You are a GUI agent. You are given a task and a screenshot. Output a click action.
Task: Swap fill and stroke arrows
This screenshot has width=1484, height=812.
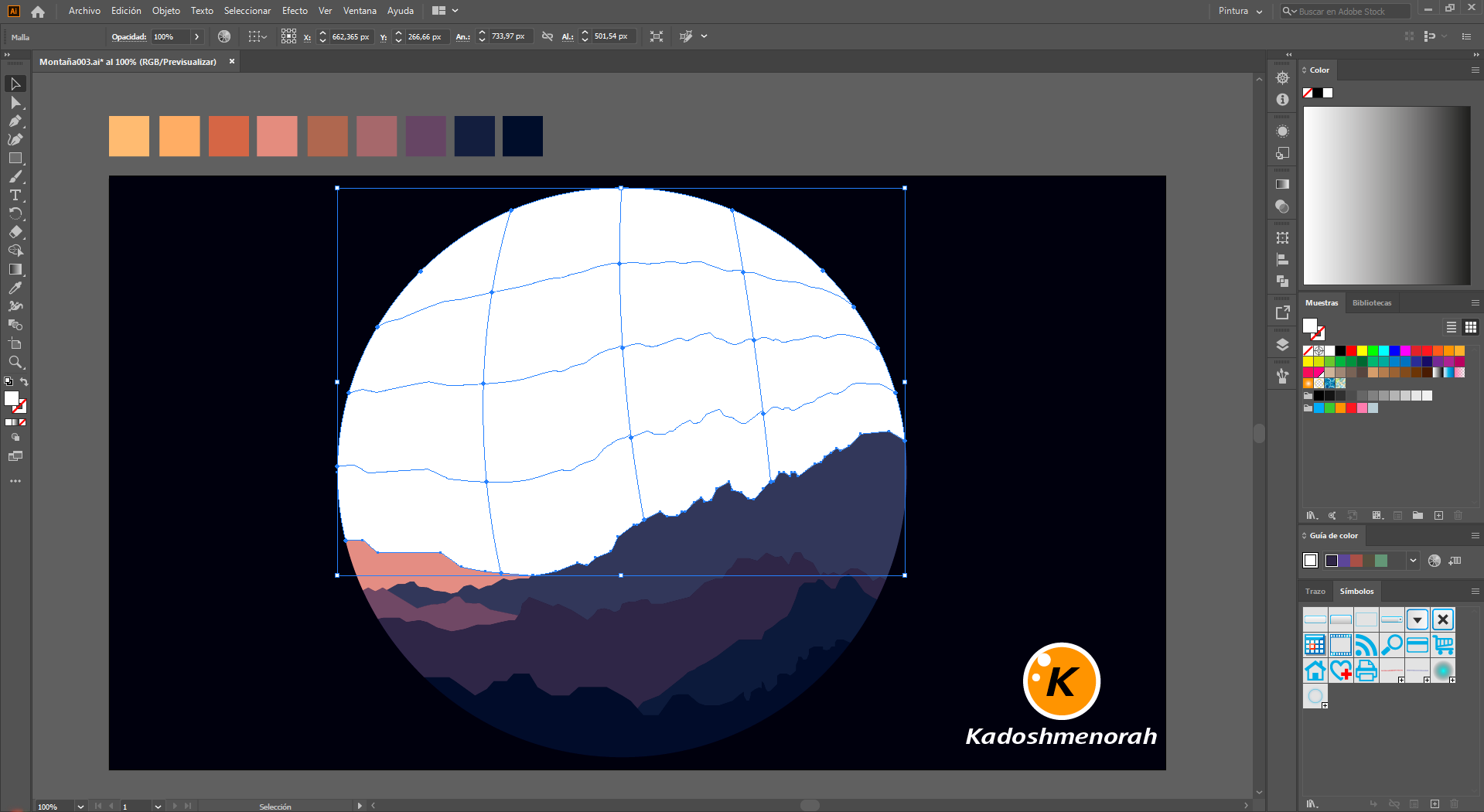pos(24,382)
